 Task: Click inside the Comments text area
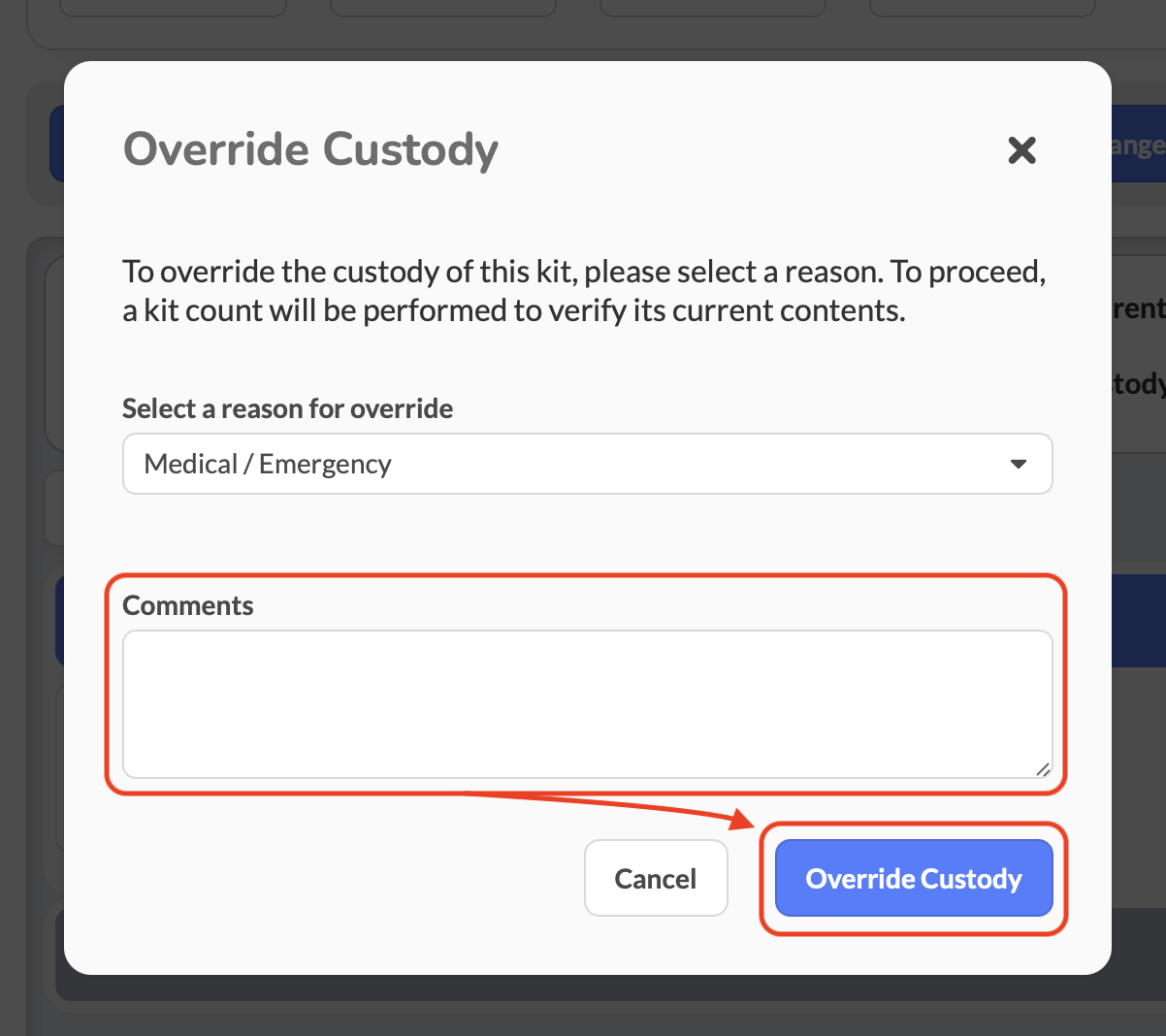(x=587, y=703)
